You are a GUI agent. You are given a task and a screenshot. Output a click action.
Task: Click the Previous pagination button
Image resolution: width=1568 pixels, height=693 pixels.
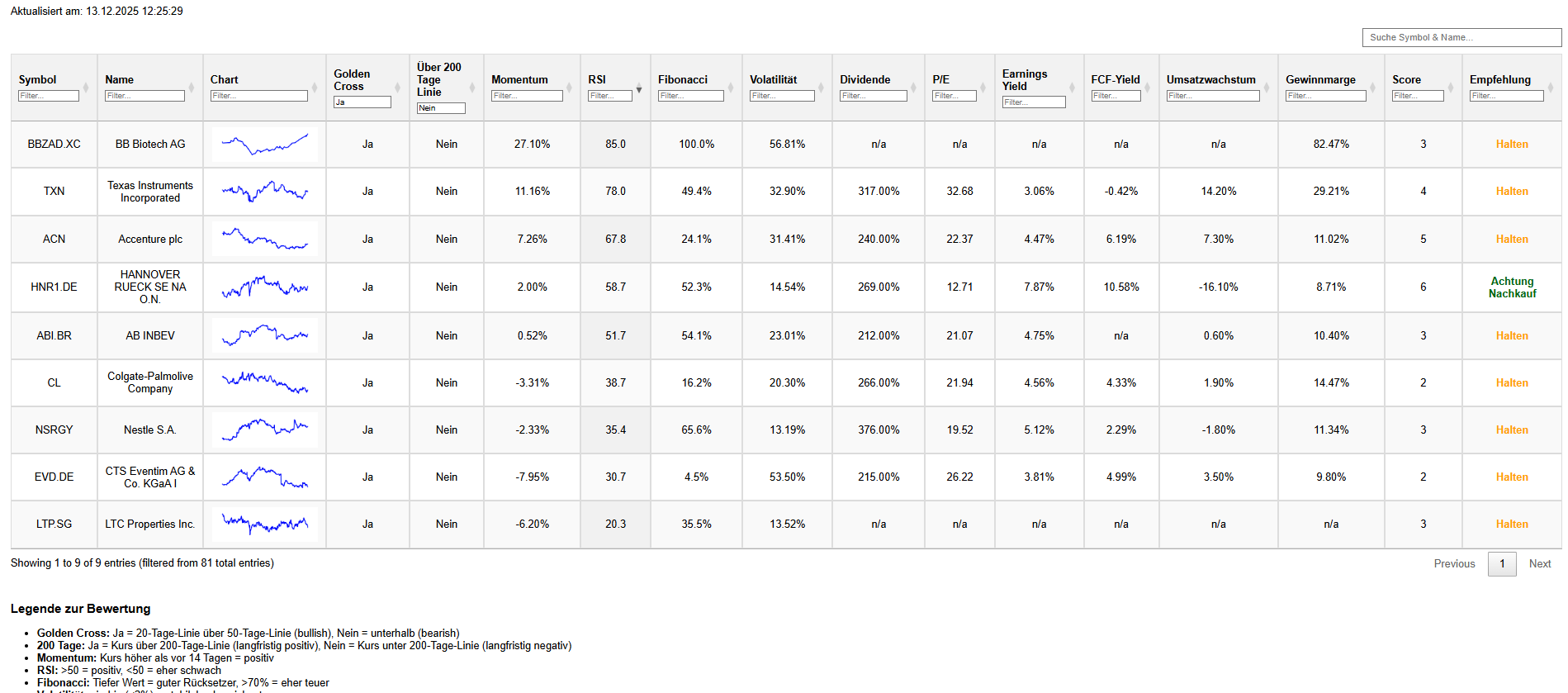click(1454, 563)
